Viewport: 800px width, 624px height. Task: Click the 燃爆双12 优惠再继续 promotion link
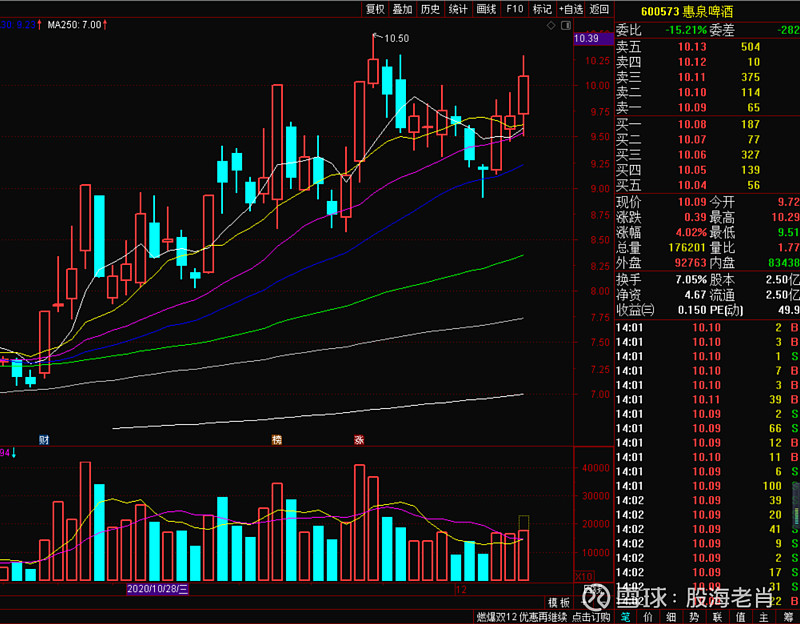[x=521, y=617]
